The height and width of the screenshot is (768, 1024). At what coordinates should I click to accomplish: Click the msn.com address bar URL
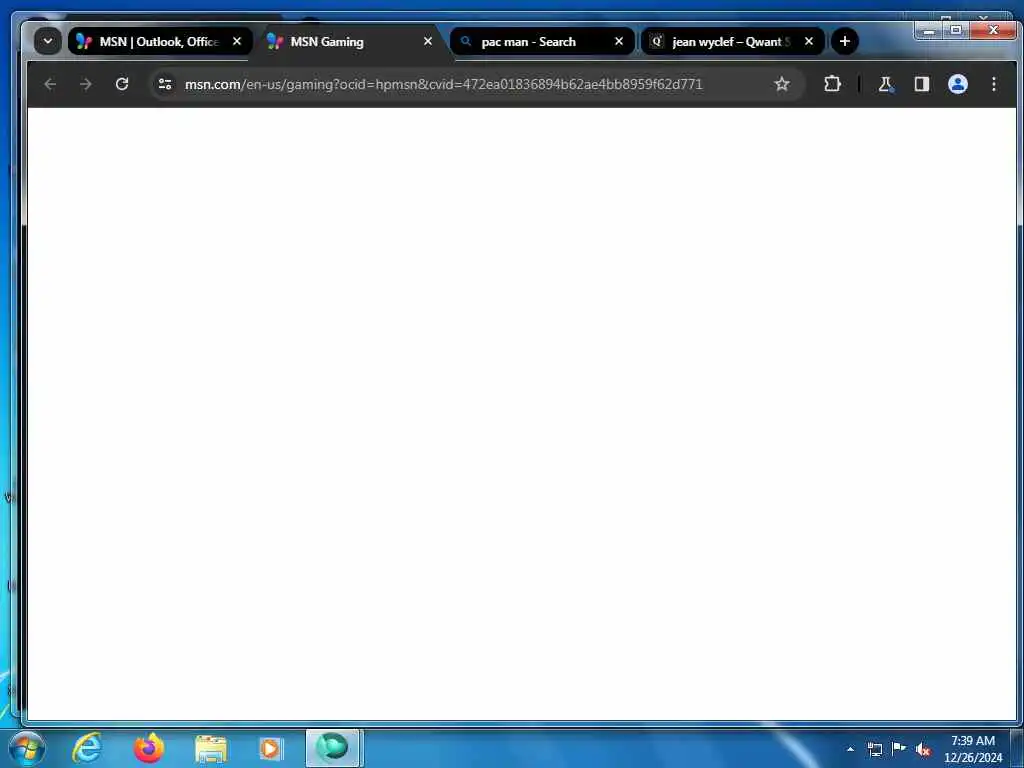coord(443,84)
